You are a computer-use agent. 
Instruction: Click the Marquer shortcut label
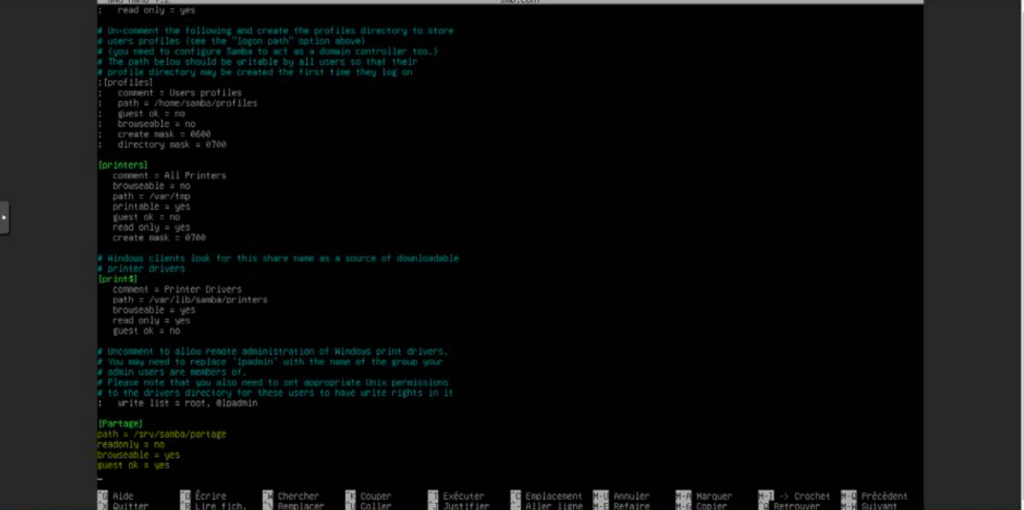coord(714,496)
